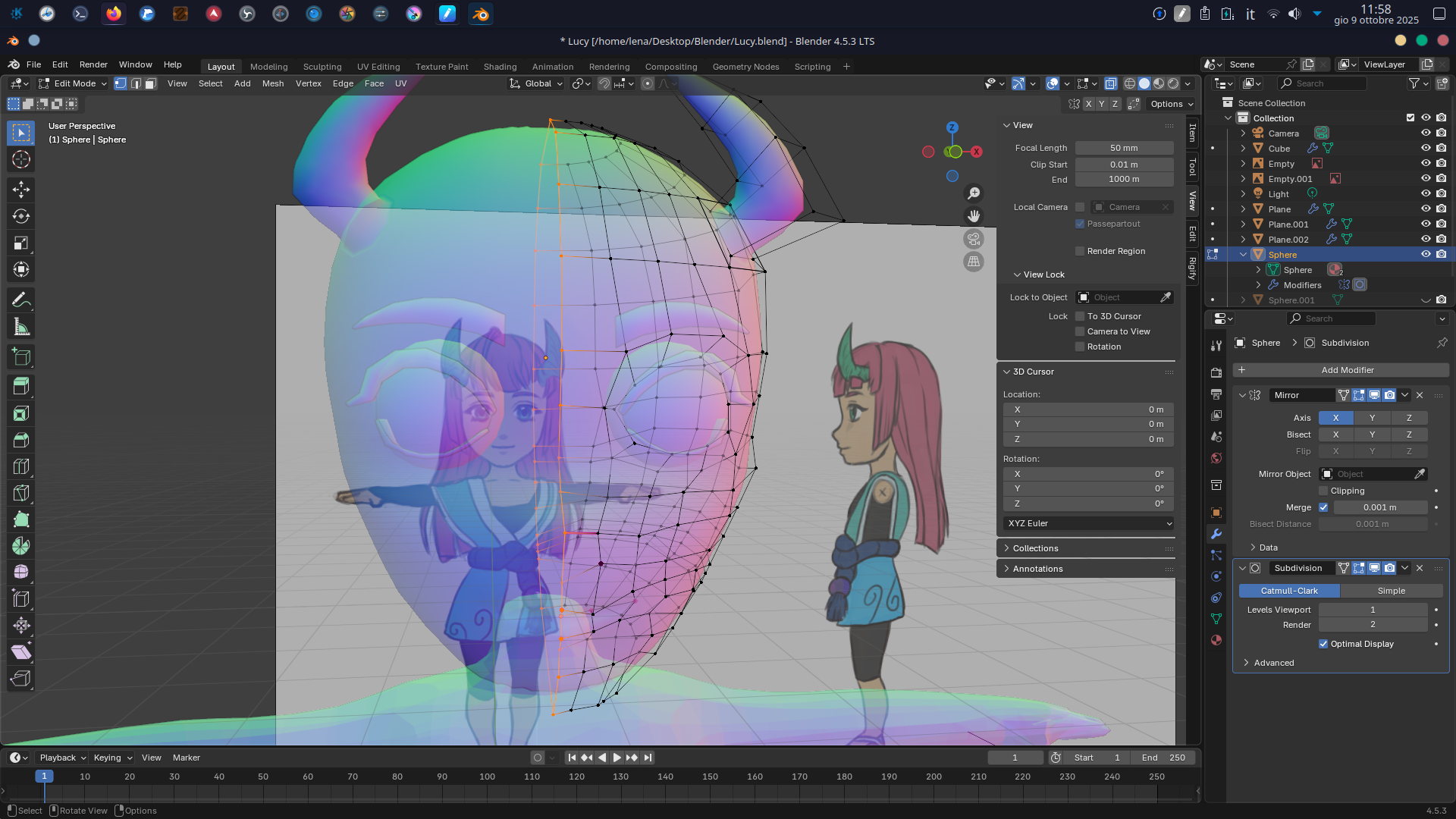Select the Simple subdivision type
Image resolution: width=1456 pixels, height=819 pixels.
point(1391,591)
